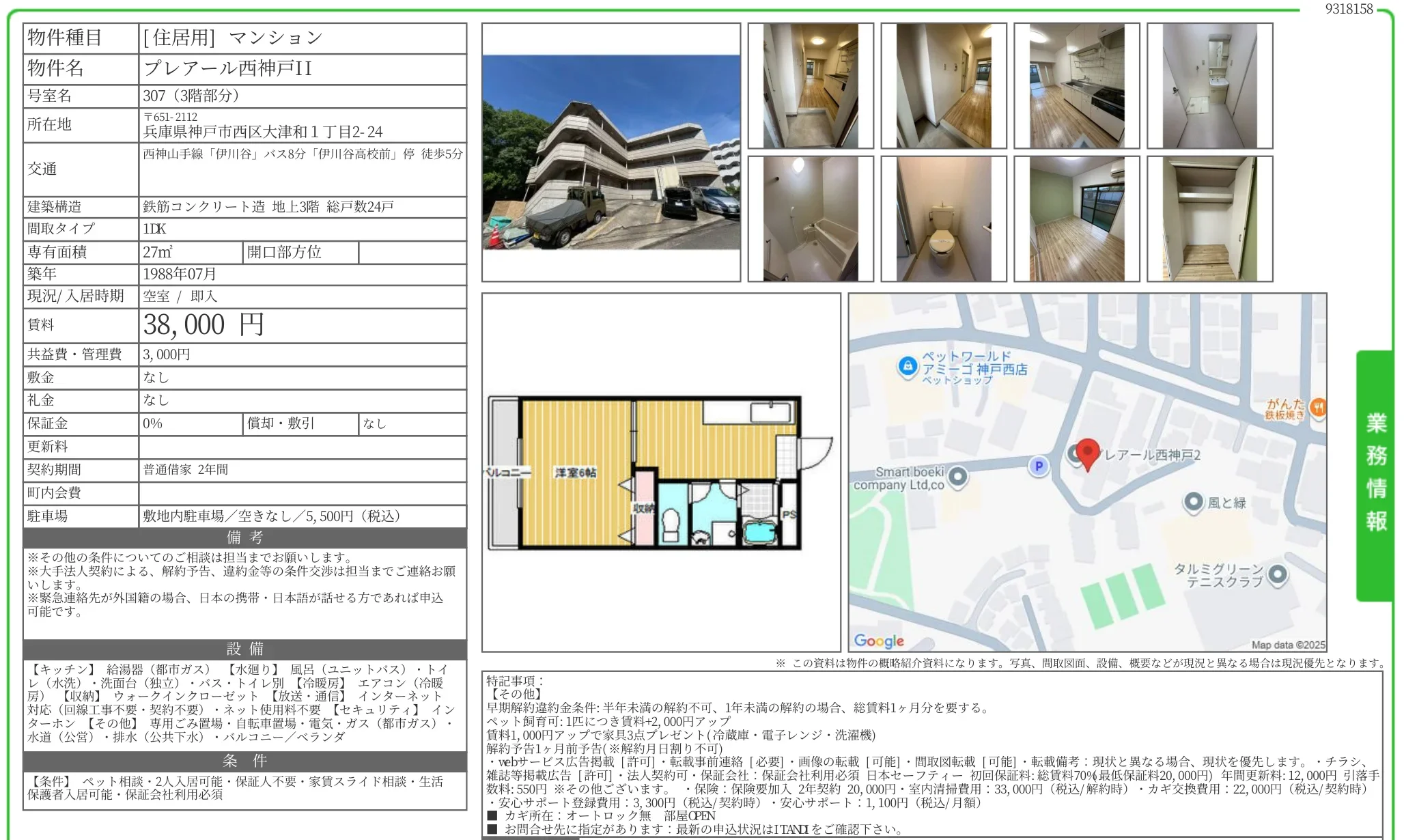The width and height of the screenshot is (1404, 840).
Task: Click the orange restaurant marker on map
Action: click(x=1319, y=408)
